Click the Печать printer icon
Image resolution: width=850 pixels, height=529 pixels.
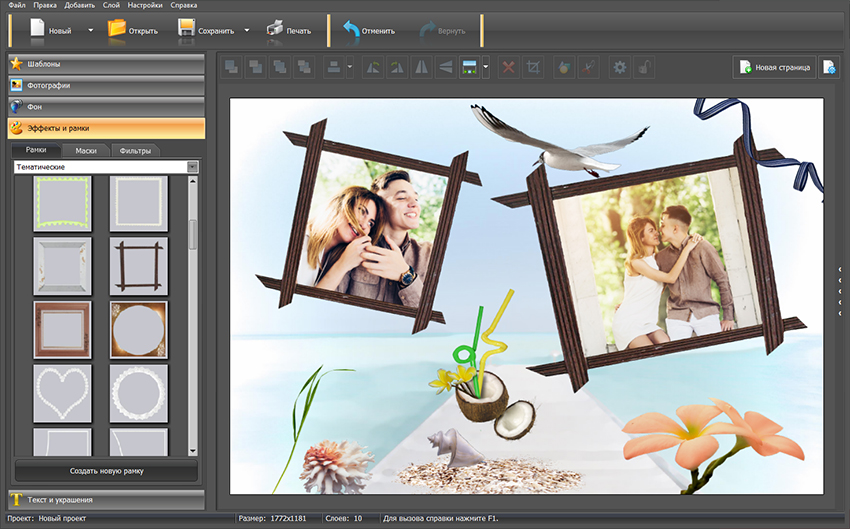(275, 29)
